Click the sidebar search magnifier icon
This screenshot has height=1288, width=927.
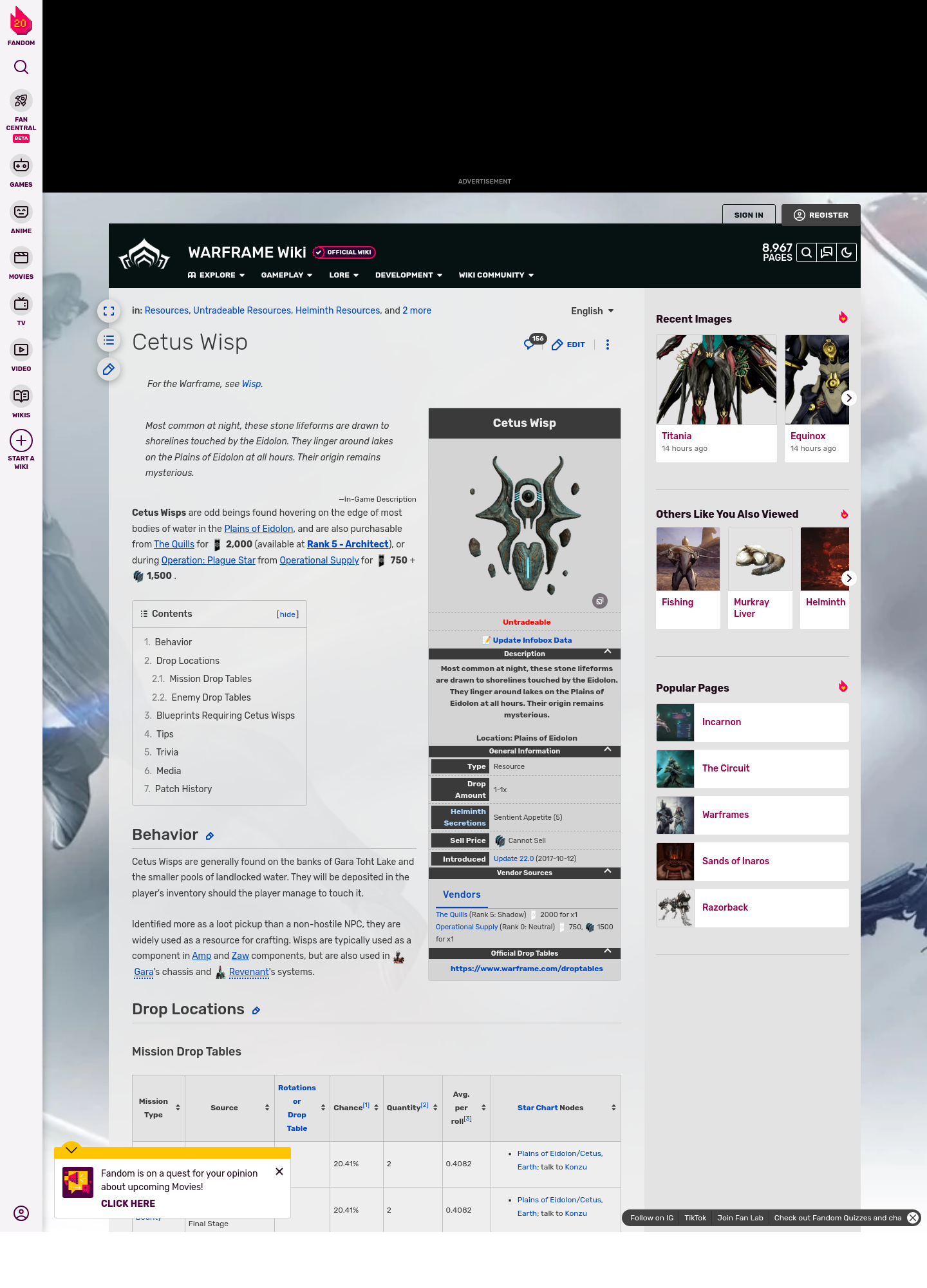pos(21,67)
